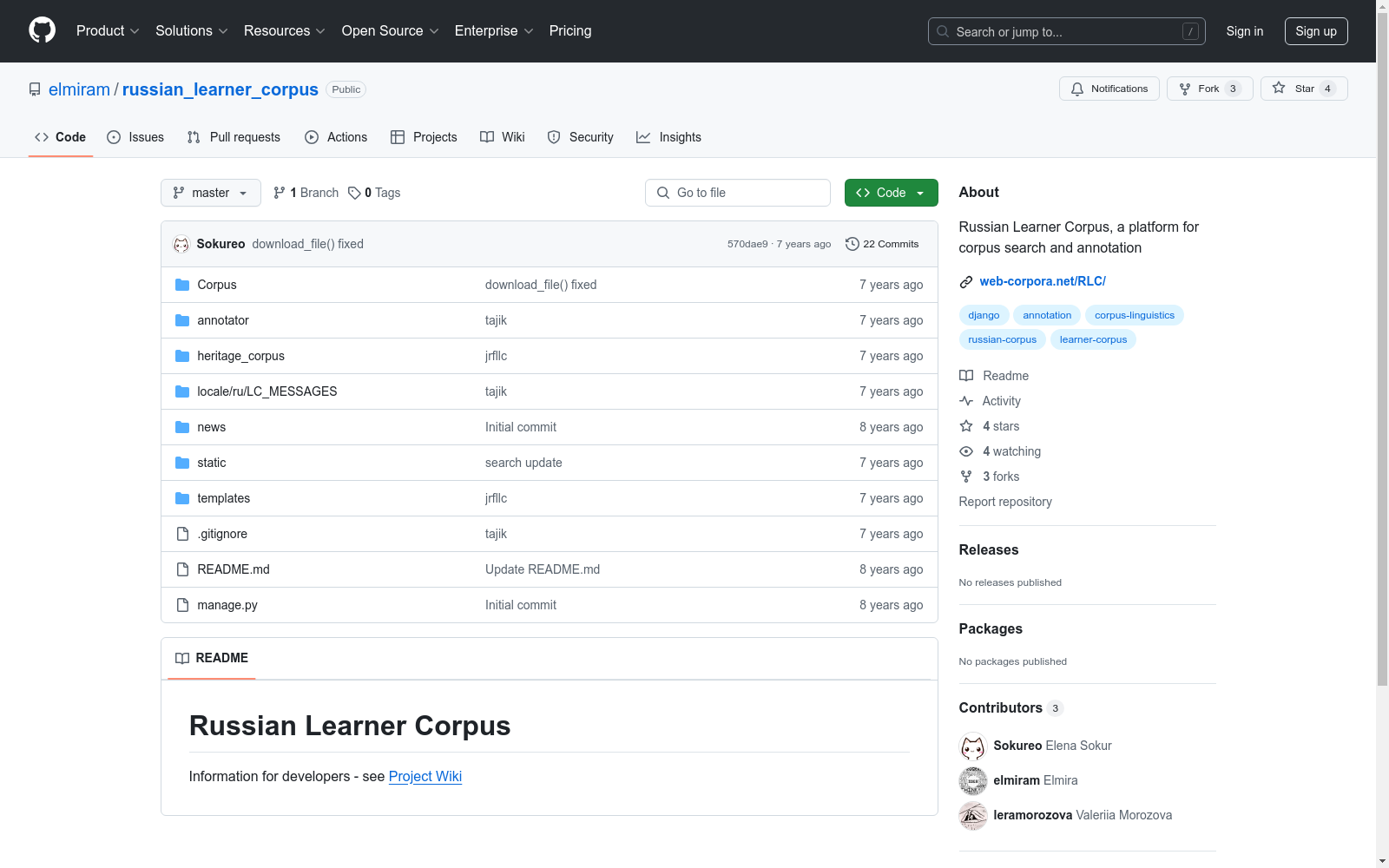
Task: Open the Pricing link
Action: [570, 30]
